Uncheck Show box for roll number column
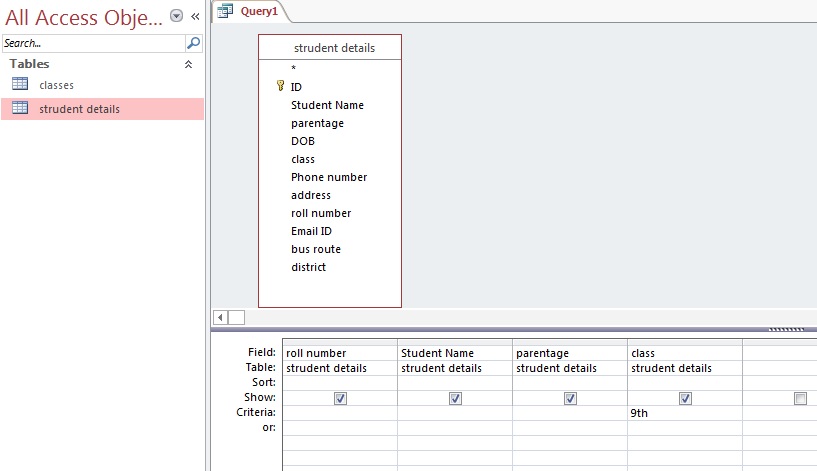 (340, 398)
